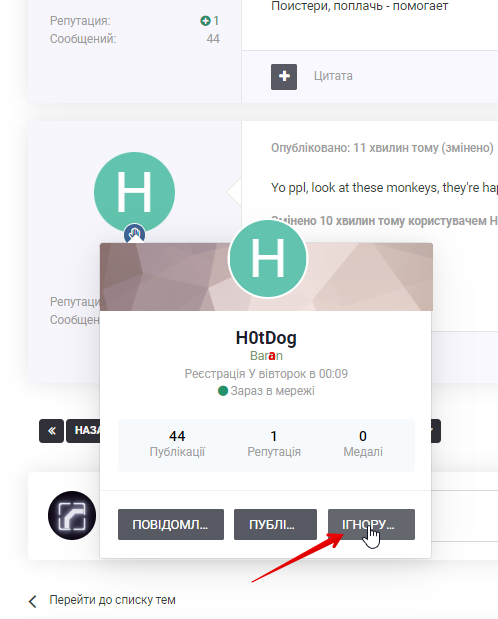Click the plus multi-quote icon button
498x619 pixels.
(x=284, y=77)
